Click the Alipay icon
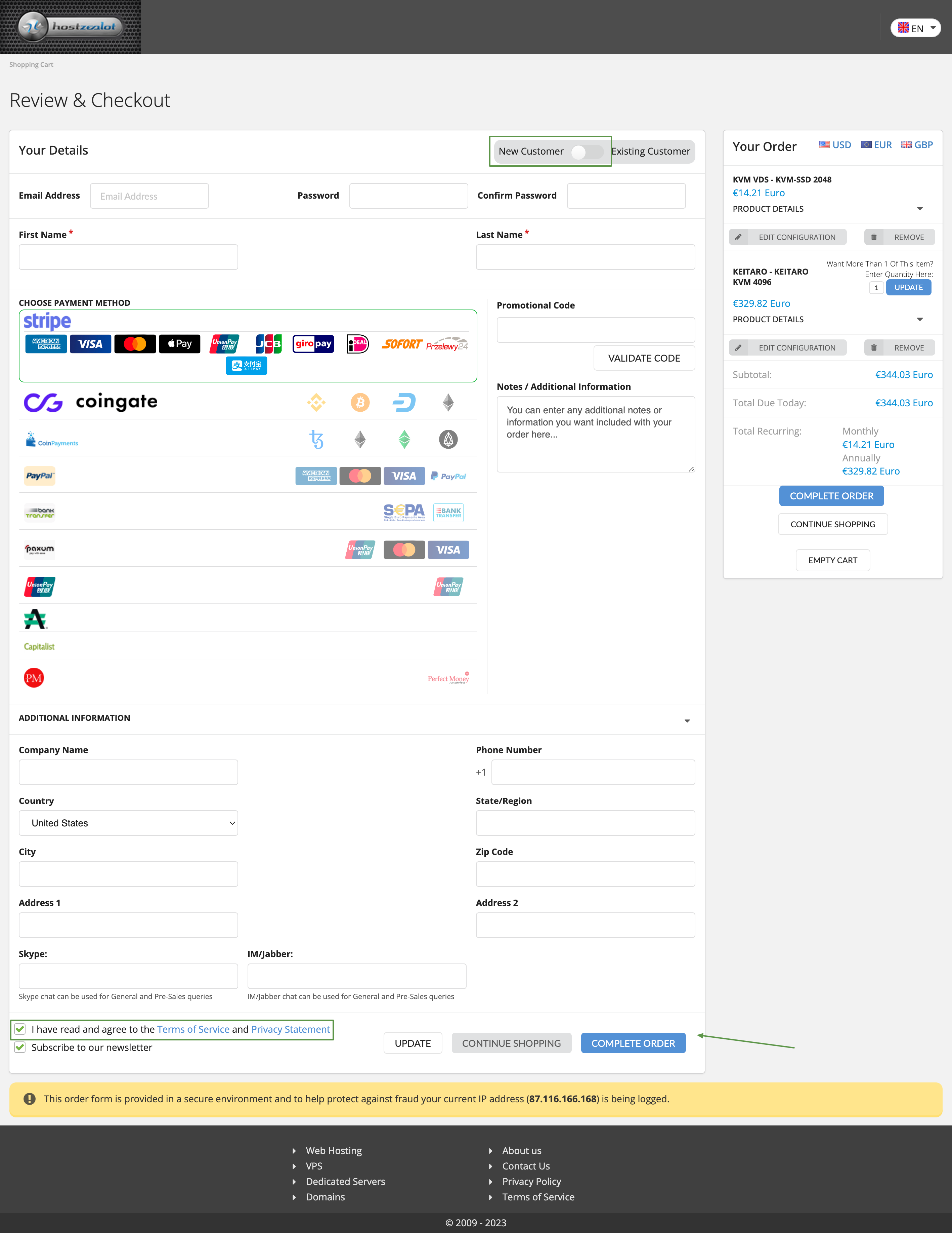The width and height of the screenshot is (952, 1234). click(x=247, y=365)
